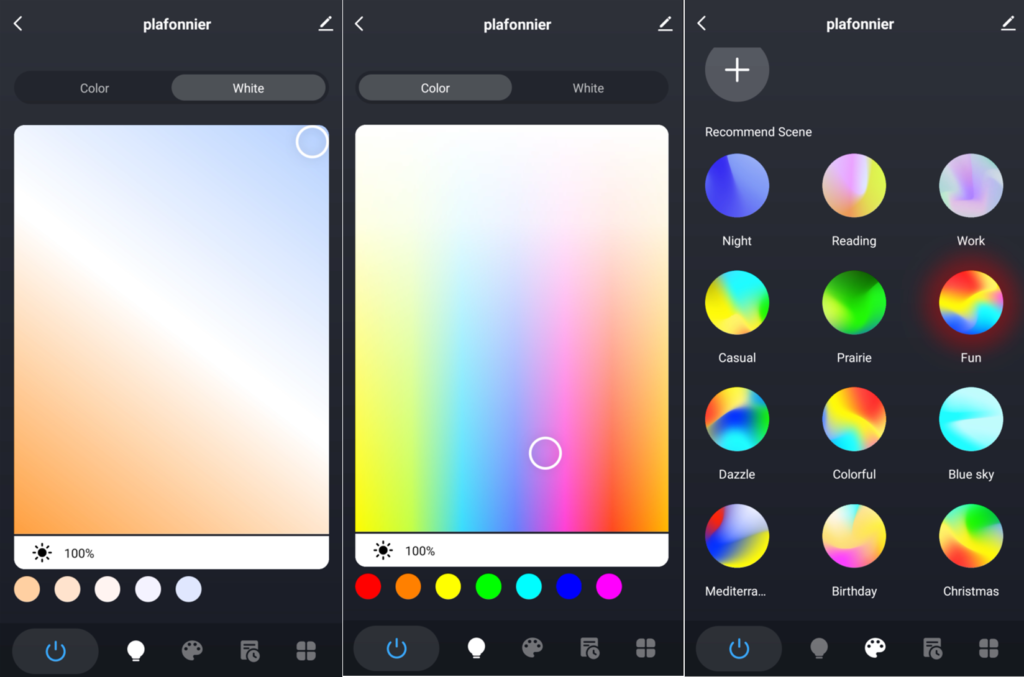Image resolution: width=1024 pixels, height=677 pixels.
Task: Select palette scenes tab on right screen
Action: (x=875, y=648)
